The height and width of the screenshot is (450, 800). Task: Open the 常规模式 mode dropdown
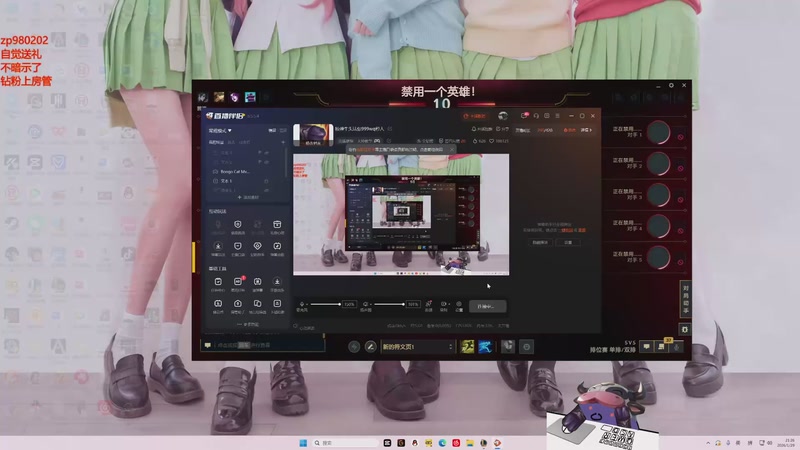click(x=220, y=131)
